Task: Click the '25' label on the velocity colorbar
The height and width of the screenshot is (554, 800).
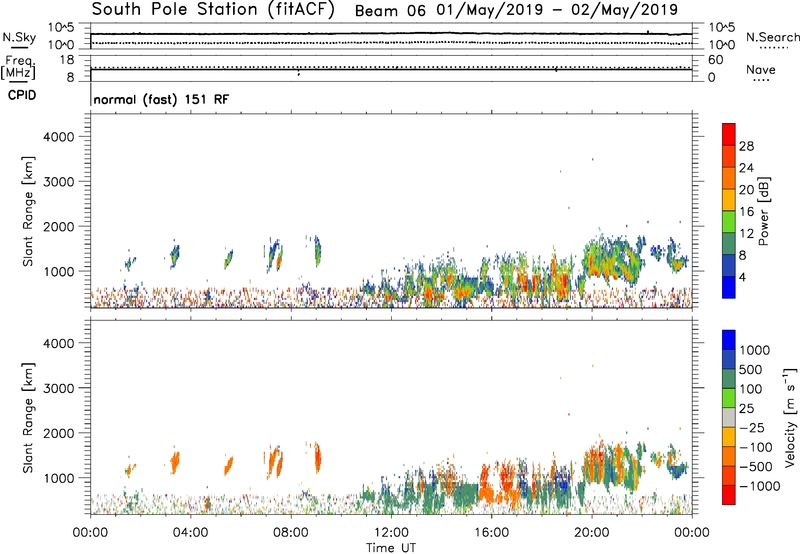Action: (x=747, y=408)
